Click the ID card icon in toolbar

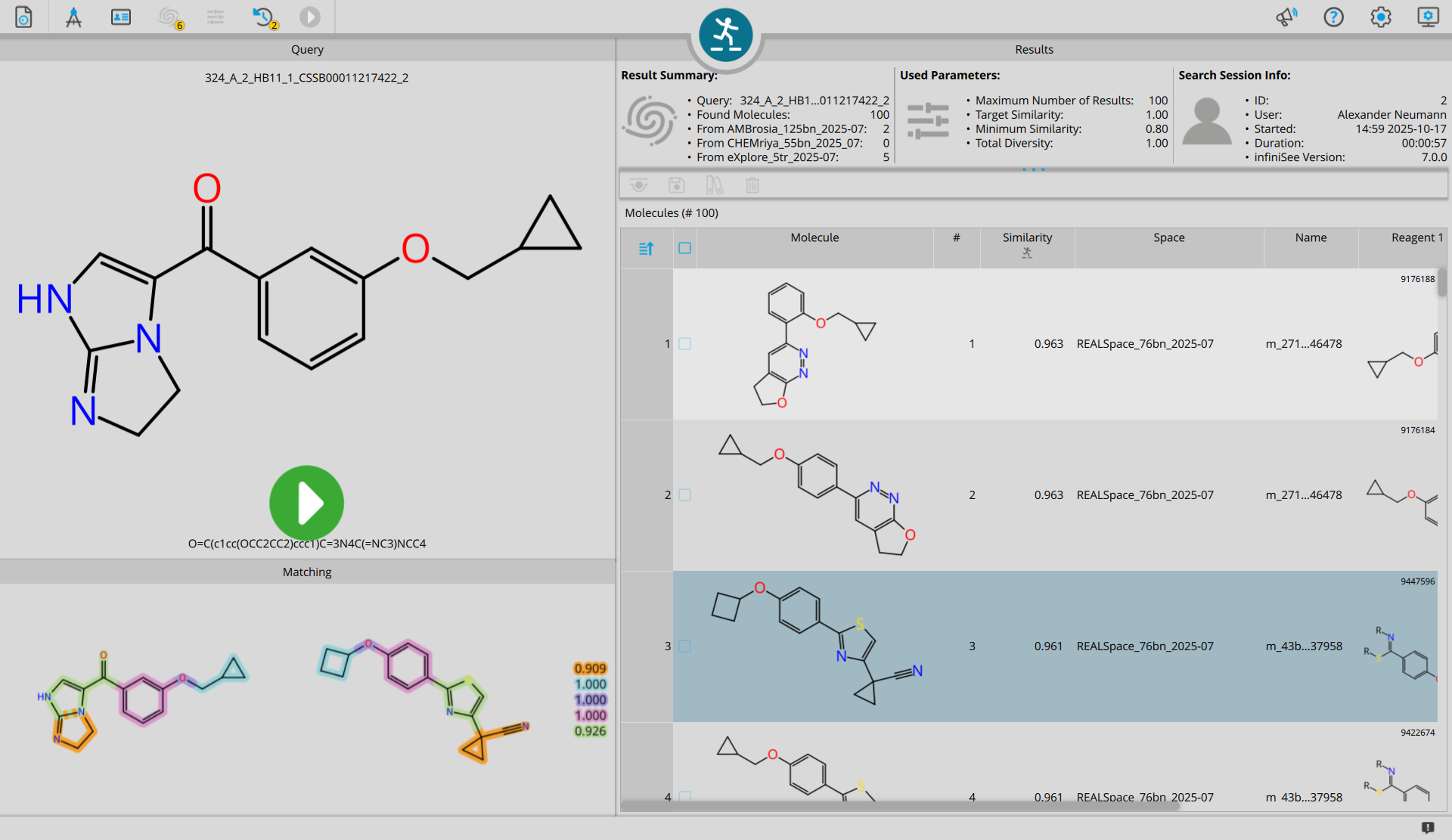[121, 17]
